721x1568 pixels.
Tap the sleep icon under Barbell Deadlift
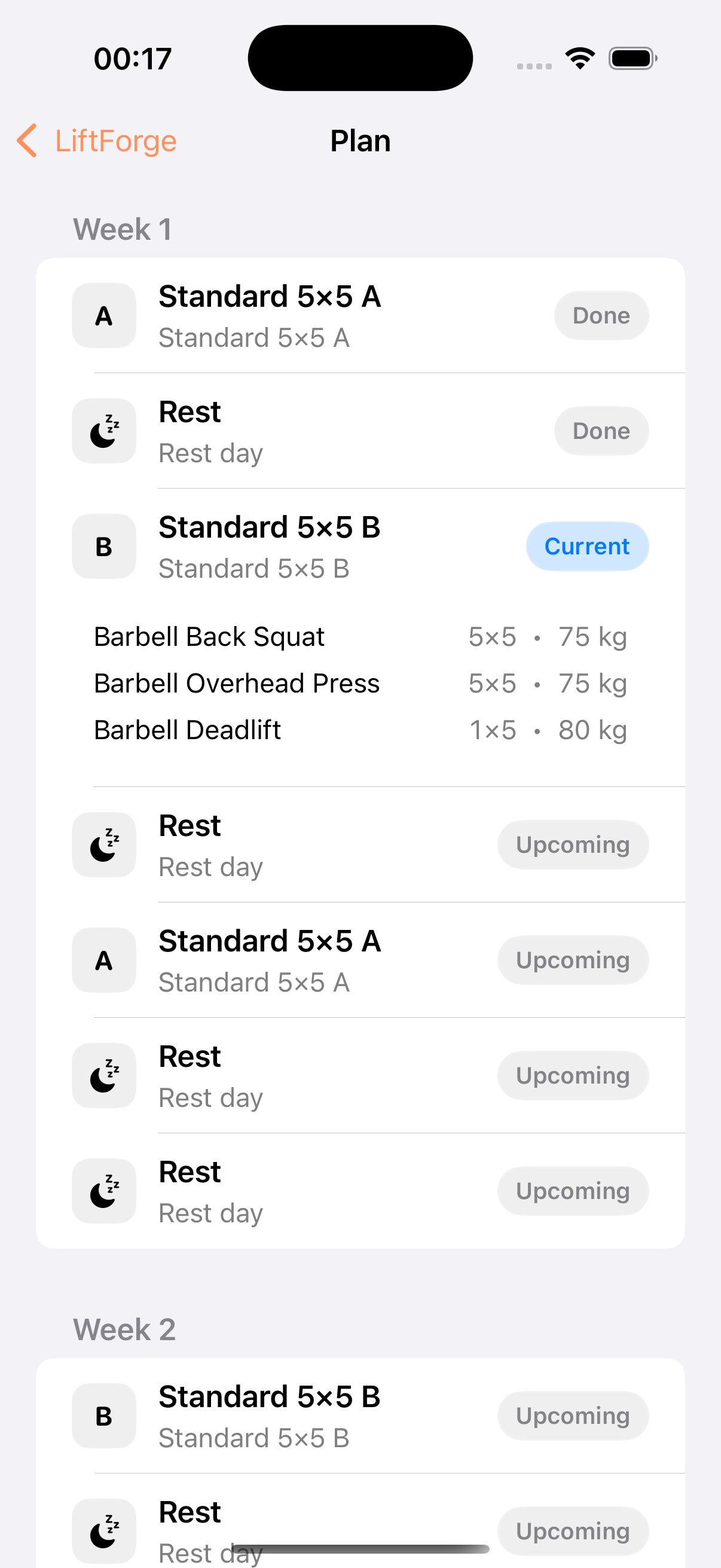pos(104,845)
